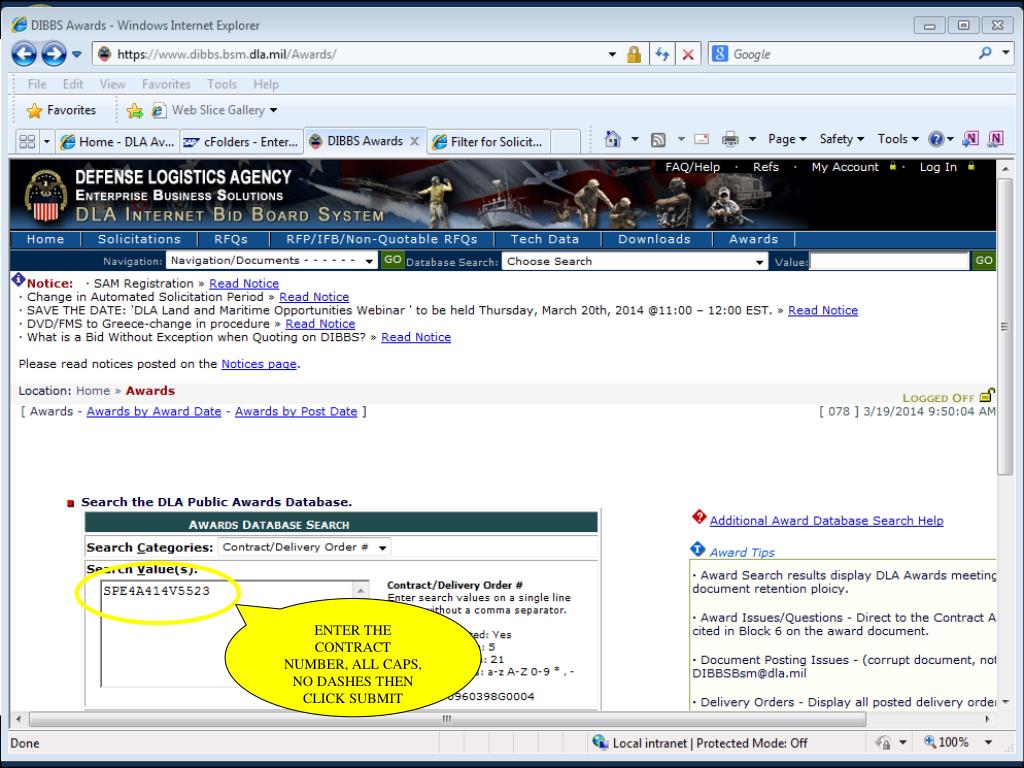1024x768 pixels.
Task: Open Awards by Award Date link
Action: pos(153,411)
